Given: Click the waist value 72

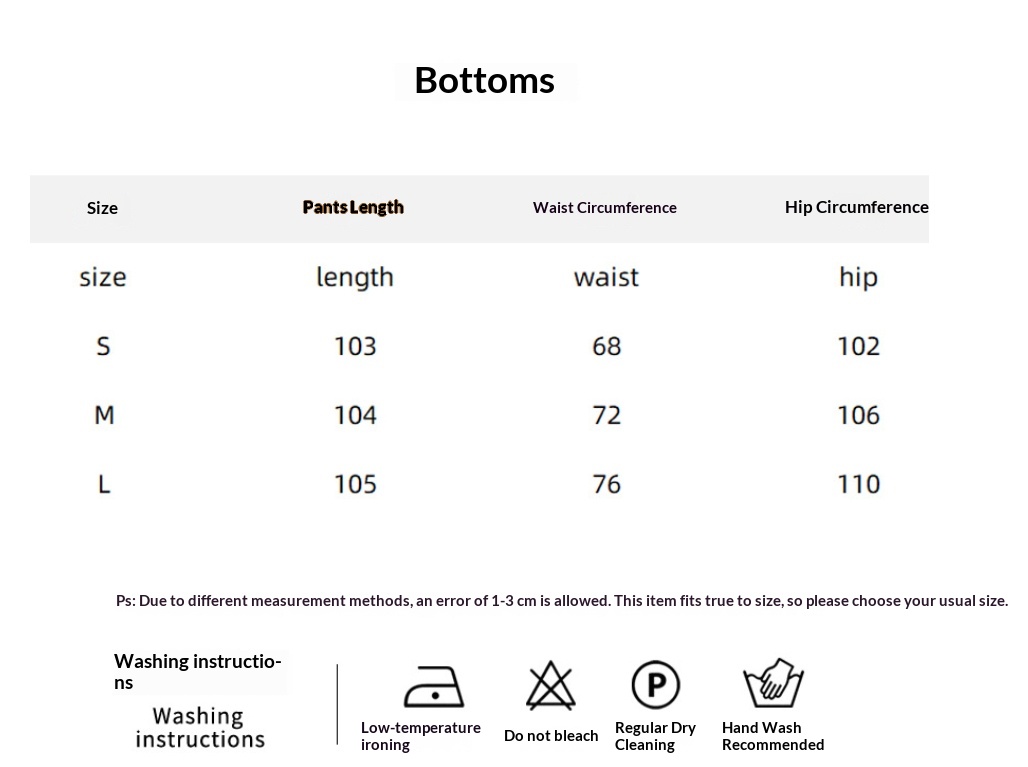Looking at the screenshot, I should (x=606, y=415).
